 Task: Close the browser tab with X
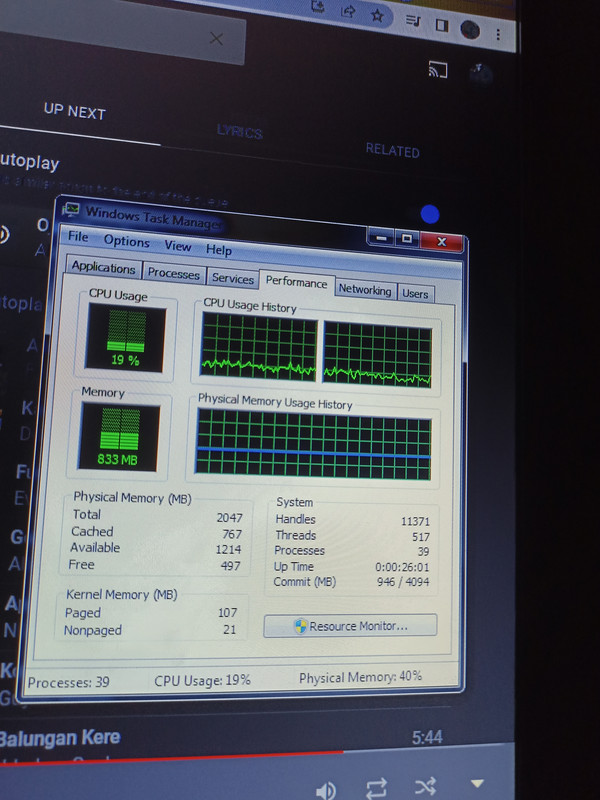pos(216,38)
